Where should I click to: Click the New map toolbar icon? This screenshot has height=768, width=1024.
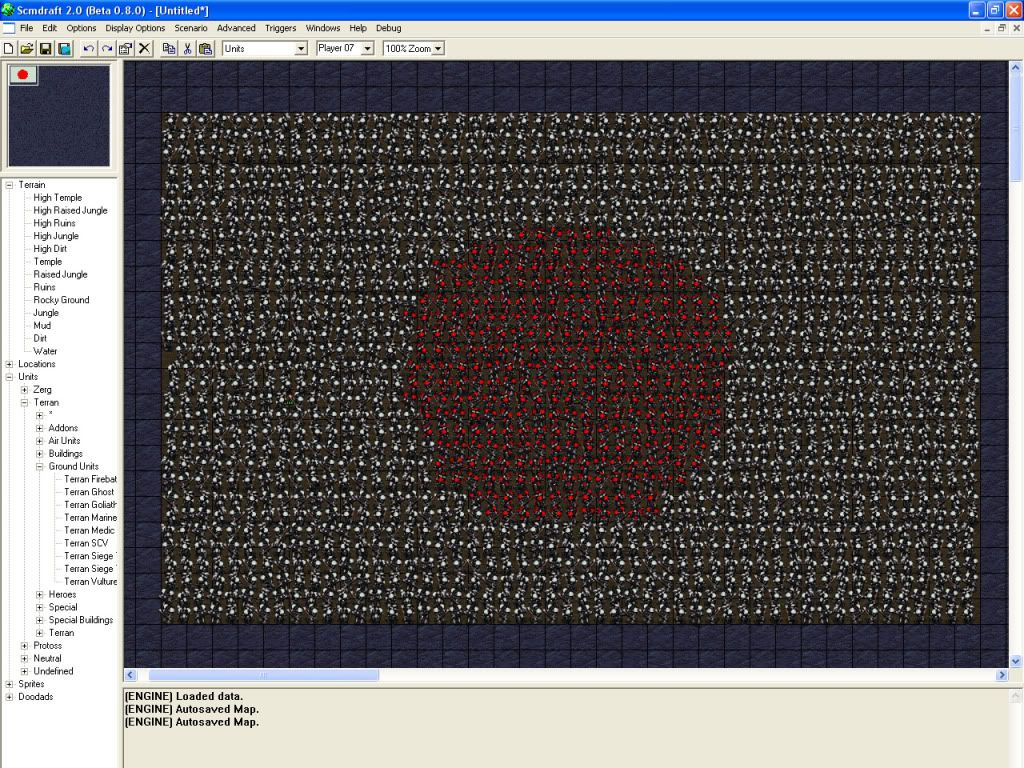pos(8,48)
